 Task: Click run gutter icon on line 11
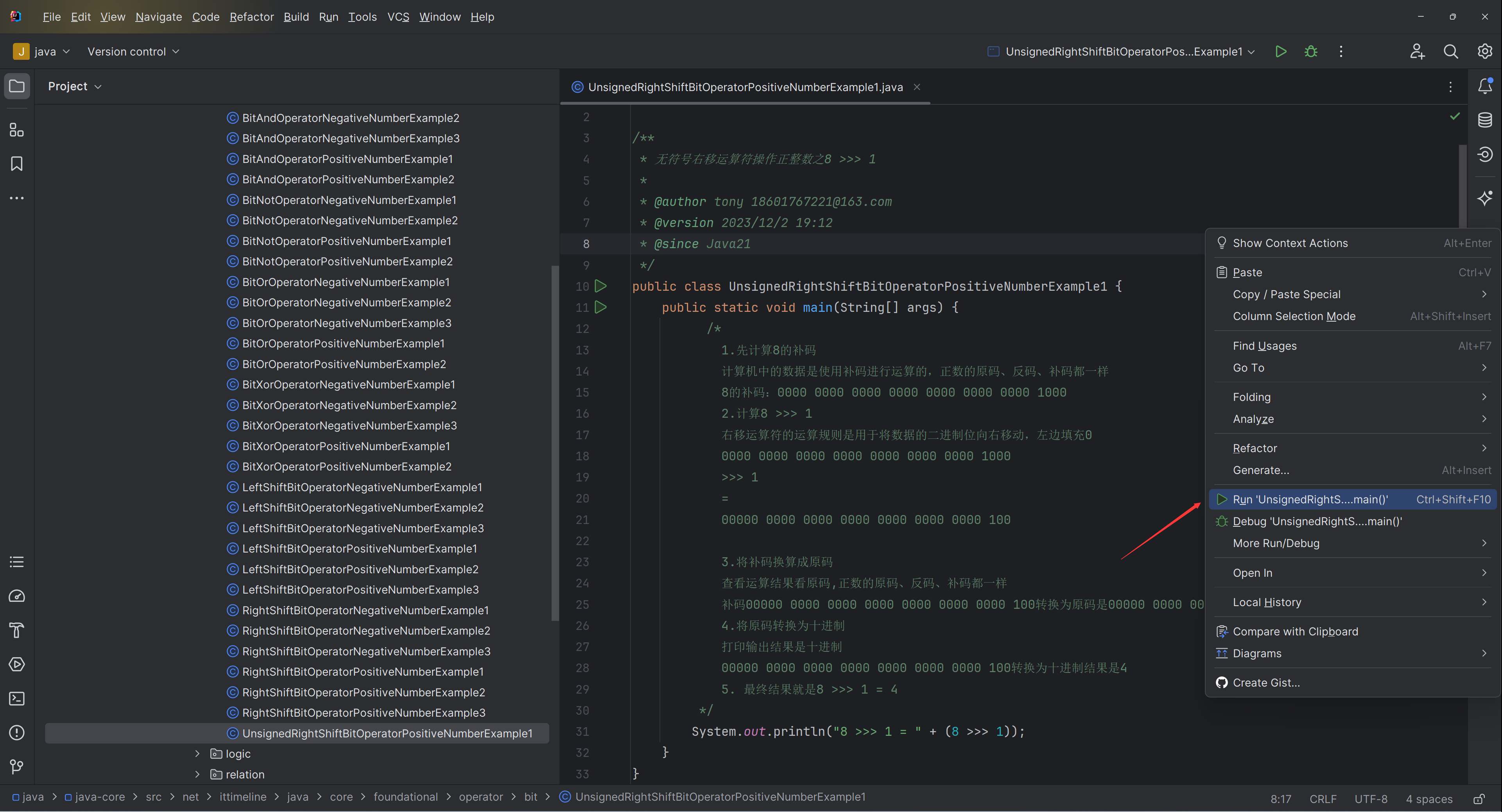pos(600,307)
